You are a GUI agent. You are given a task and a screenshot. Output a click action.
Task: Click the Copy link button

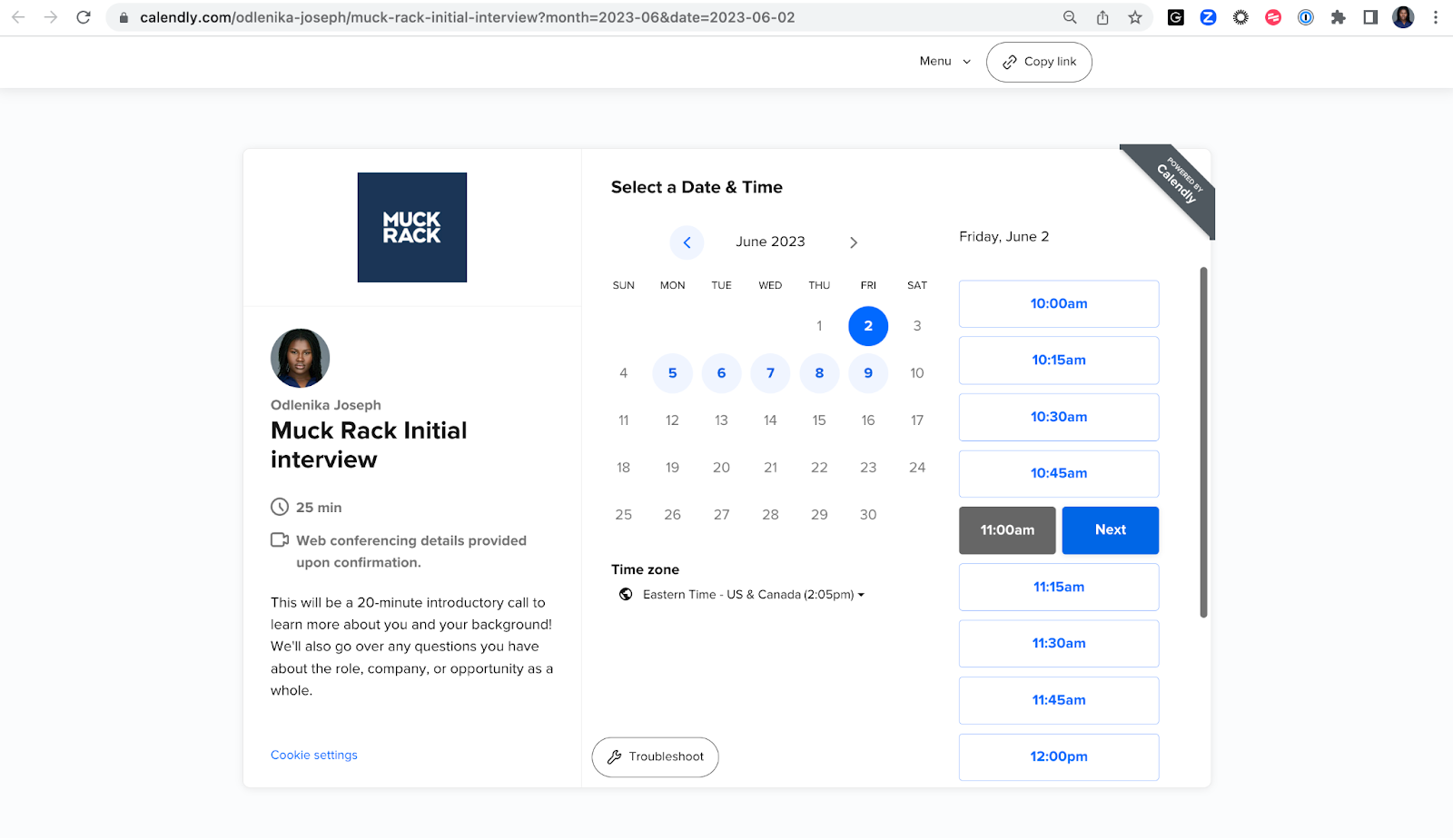tap(1039, 62)
